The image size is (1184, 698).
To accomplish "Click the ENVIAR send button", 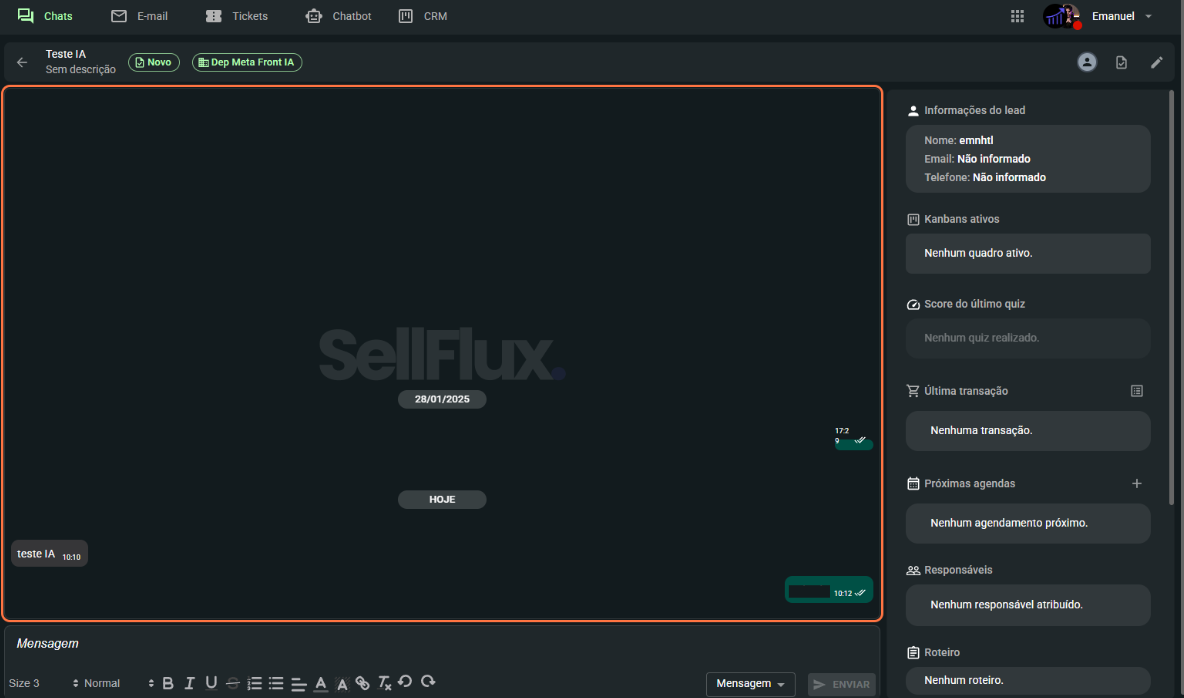I will [841, 684].
